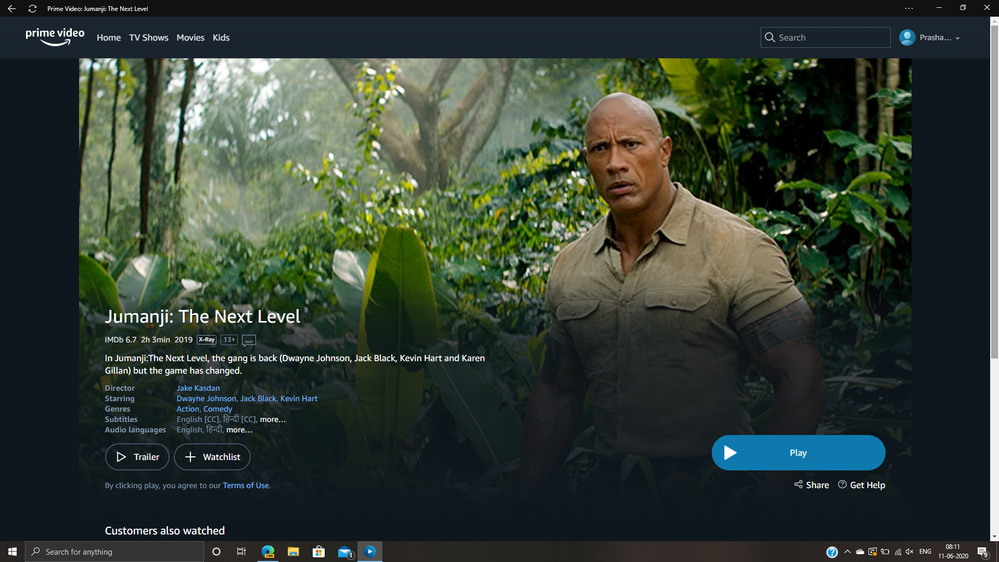Open Task View on the taskbar
The image size is (999, 562).
point(241,552)
